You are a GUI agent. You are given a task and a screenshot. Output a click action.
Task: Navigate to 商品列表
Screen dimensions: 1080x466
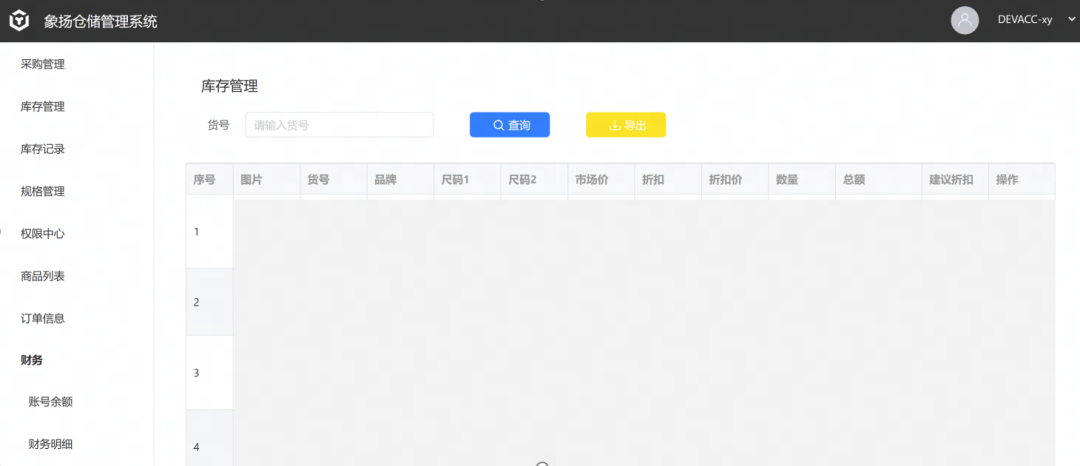tap(43, 276)
